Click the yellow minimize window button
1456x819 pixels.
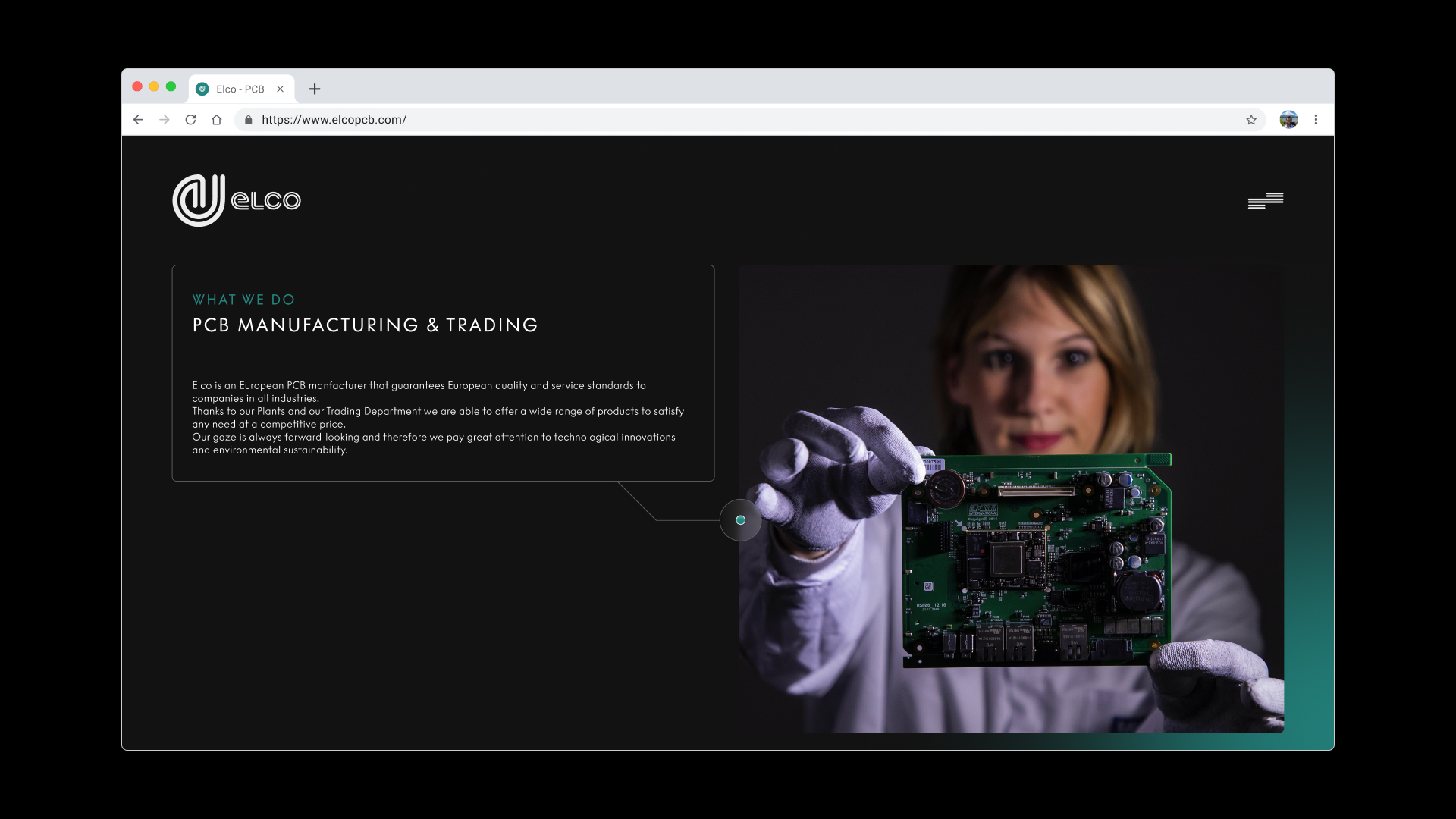154,86
